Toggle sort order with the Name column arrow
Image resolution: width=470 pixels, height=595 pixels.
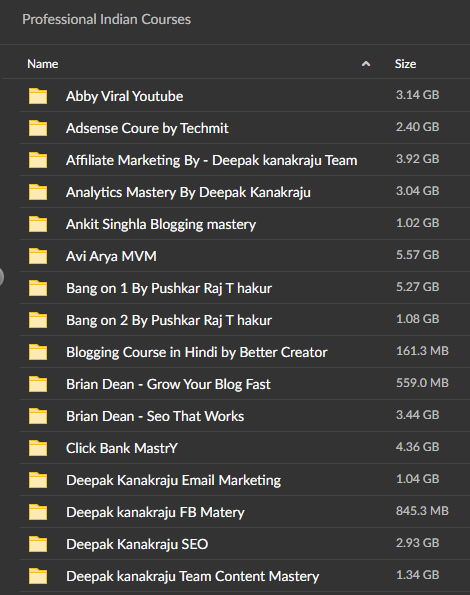(366, 64)
